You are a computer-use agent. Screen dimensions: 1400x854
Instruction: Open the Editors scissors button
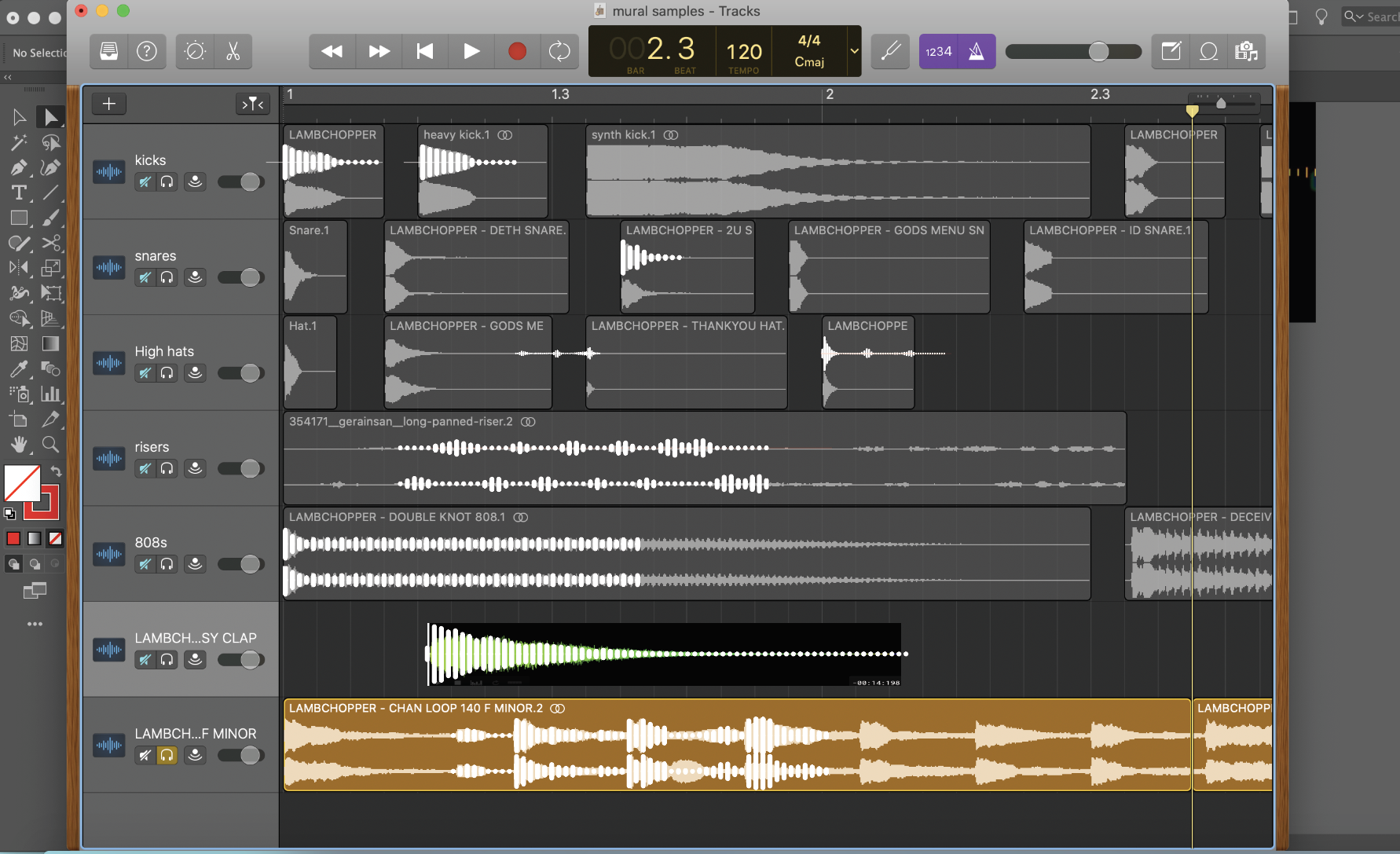[233, 52]
